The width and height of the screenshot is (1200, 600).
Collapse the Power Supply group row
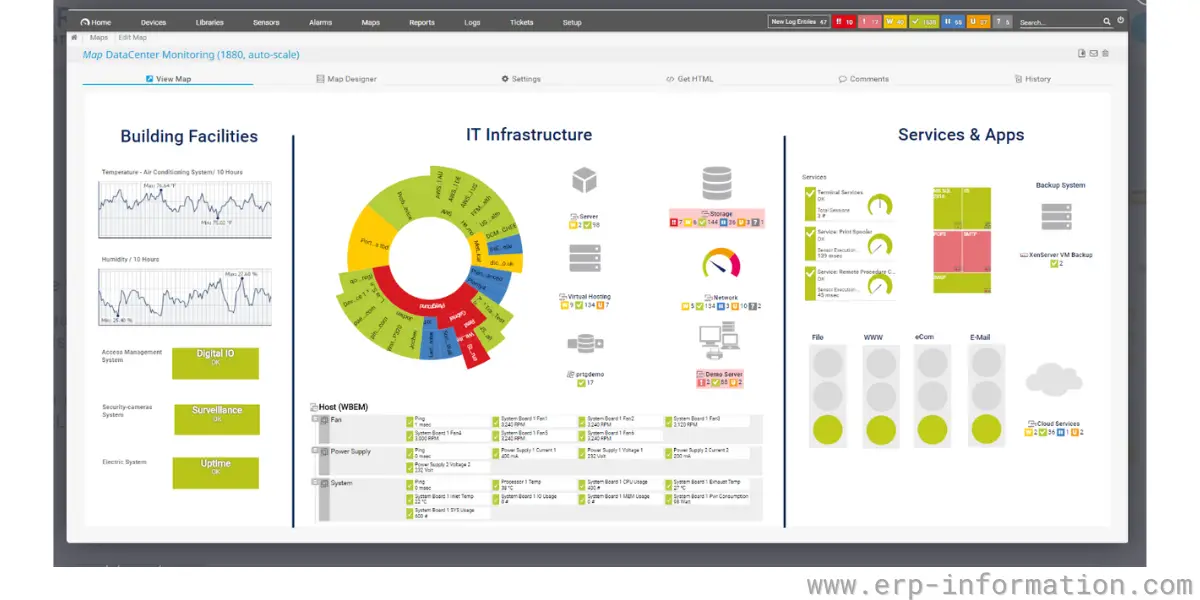coord(315,450)
